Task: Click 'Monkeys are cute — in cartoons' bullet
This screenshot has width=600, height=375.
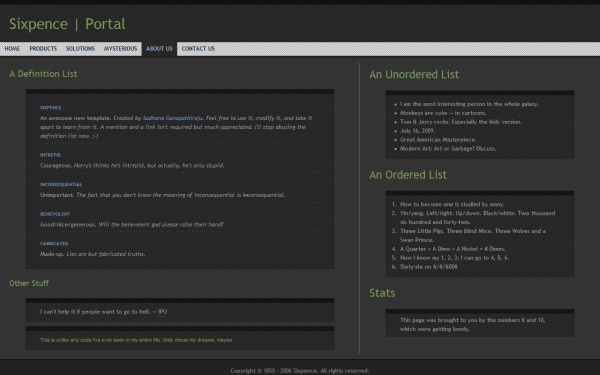Action: coord(443,113)
